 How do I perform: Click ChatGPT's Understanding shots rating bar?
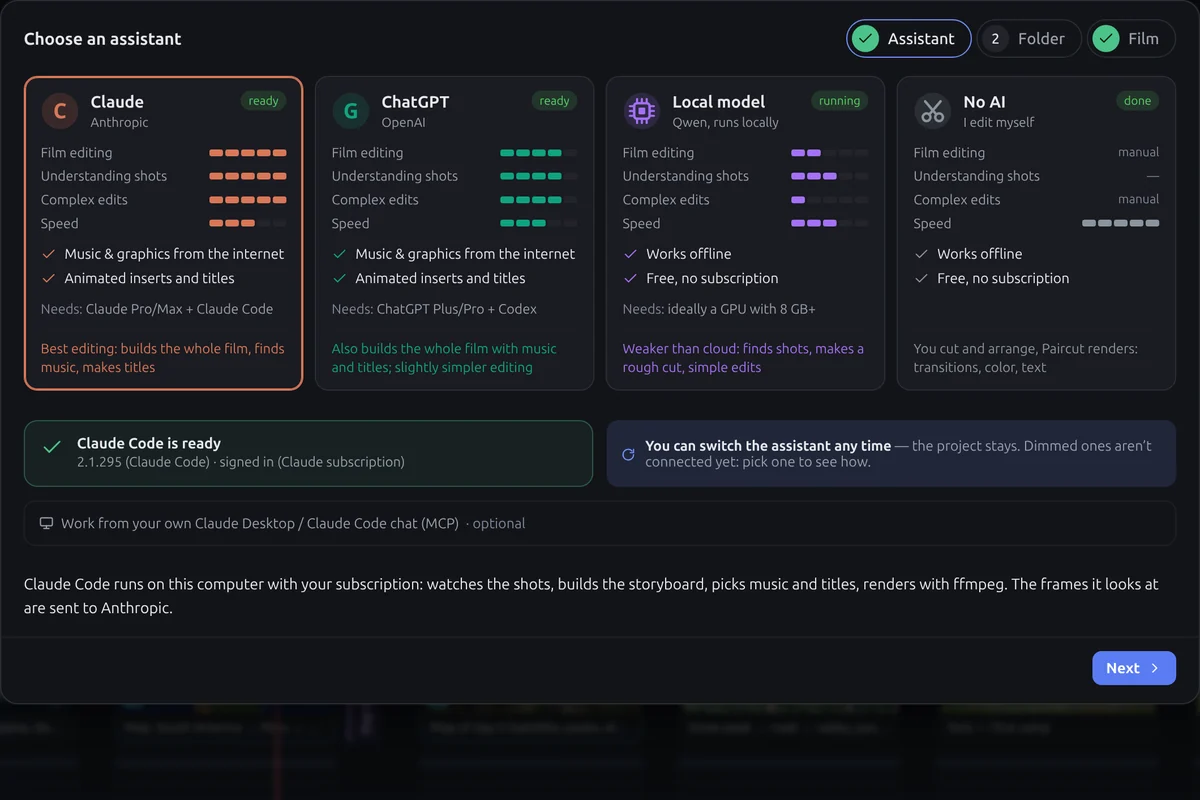click(x=539, y=176)
